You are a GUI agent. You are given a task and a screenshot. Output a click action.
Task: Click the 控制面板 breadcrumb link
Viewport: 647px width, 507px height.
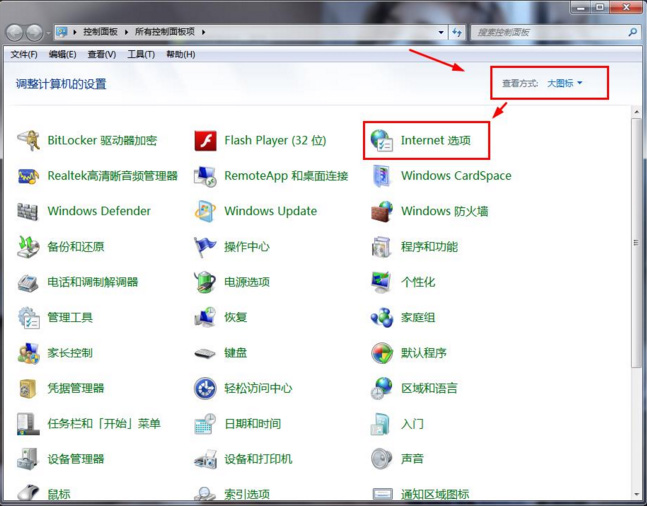pos(100,32)
